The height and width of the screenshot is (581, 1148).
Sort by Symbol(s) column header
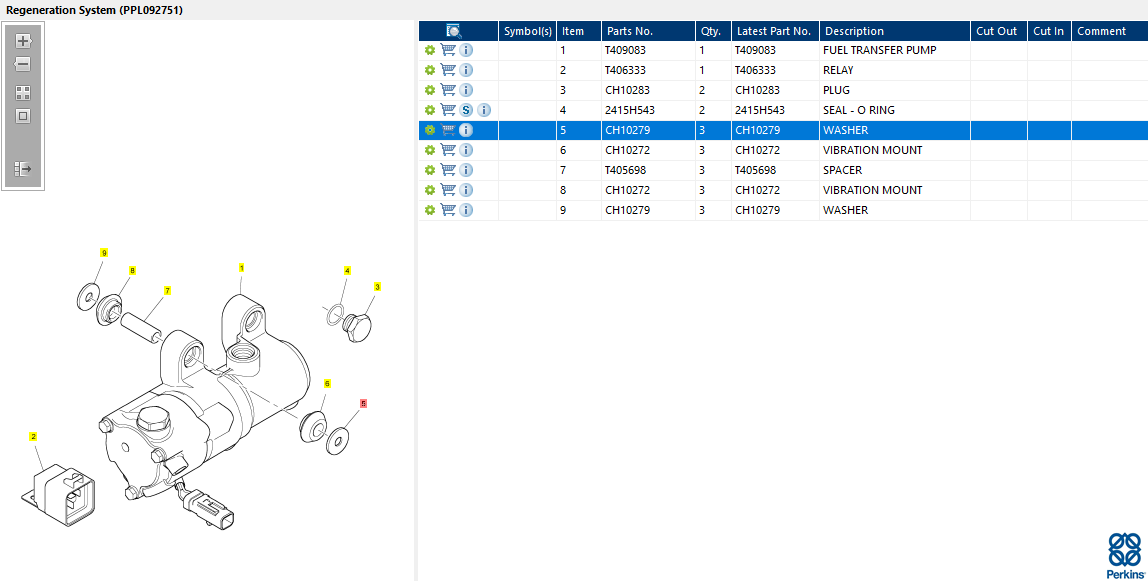point(528,31)
